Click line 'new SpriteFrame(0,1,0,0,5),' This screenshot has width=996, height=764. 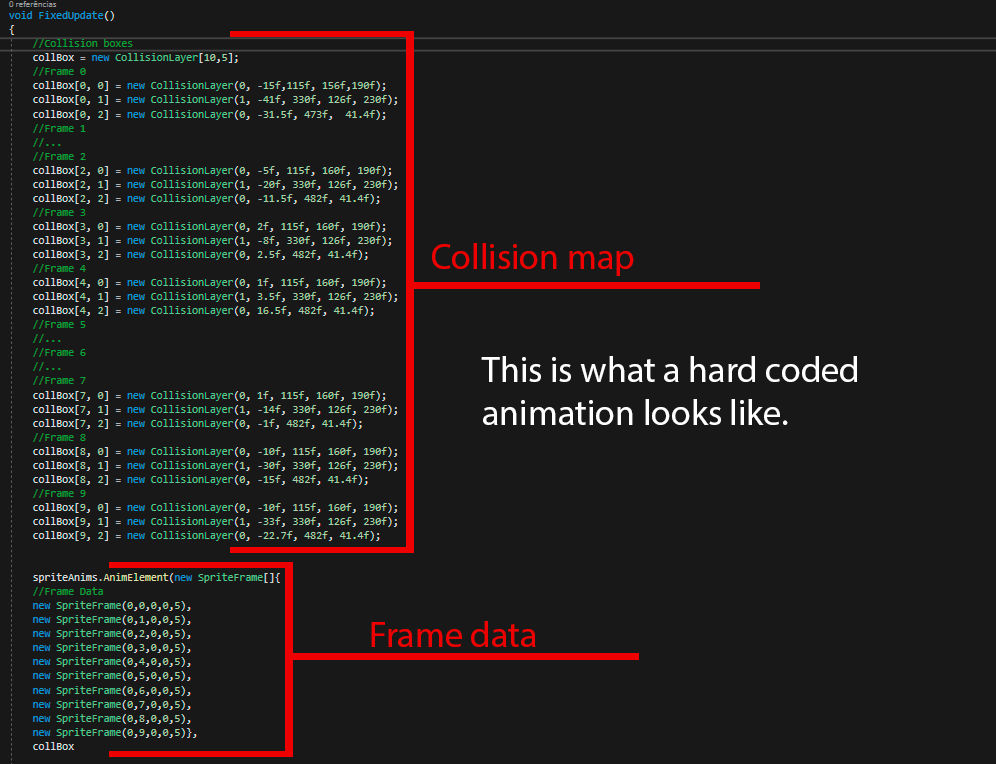[112, 619]
